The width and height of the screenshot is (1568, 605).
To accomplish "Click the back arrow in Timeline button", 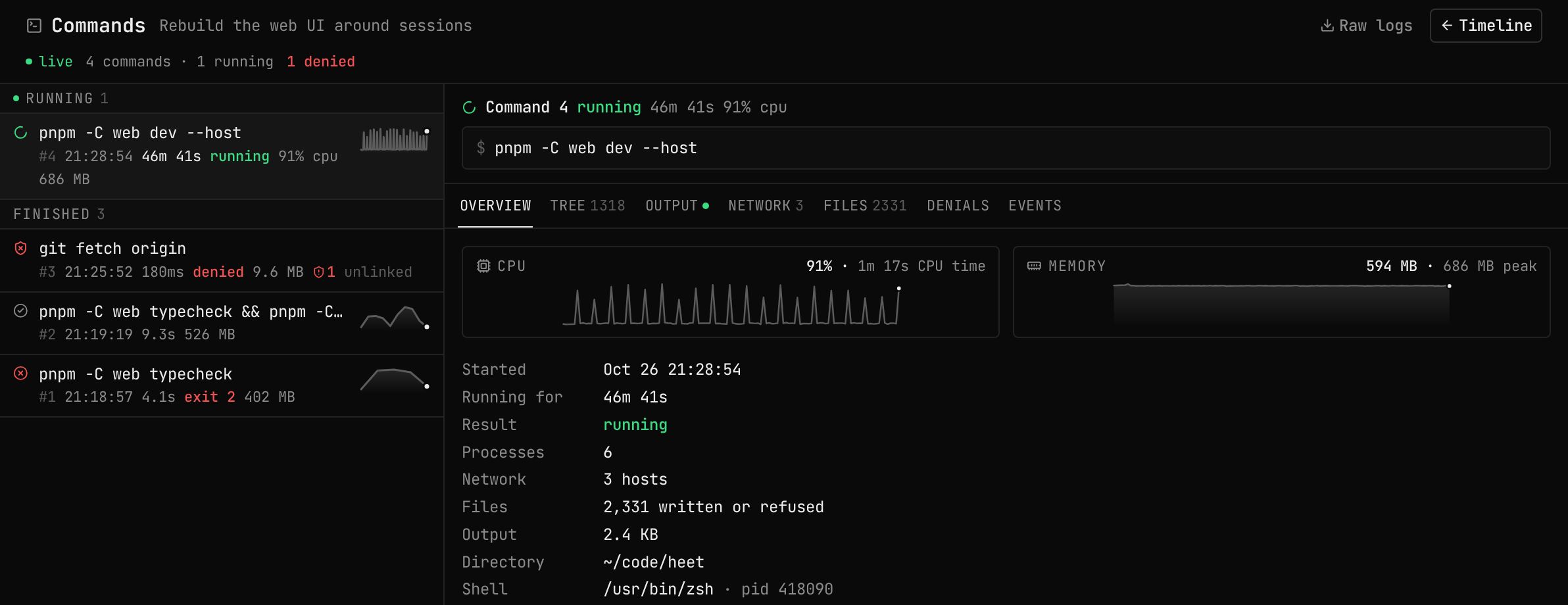I will pyautogui.click(x=1447, y=26).
